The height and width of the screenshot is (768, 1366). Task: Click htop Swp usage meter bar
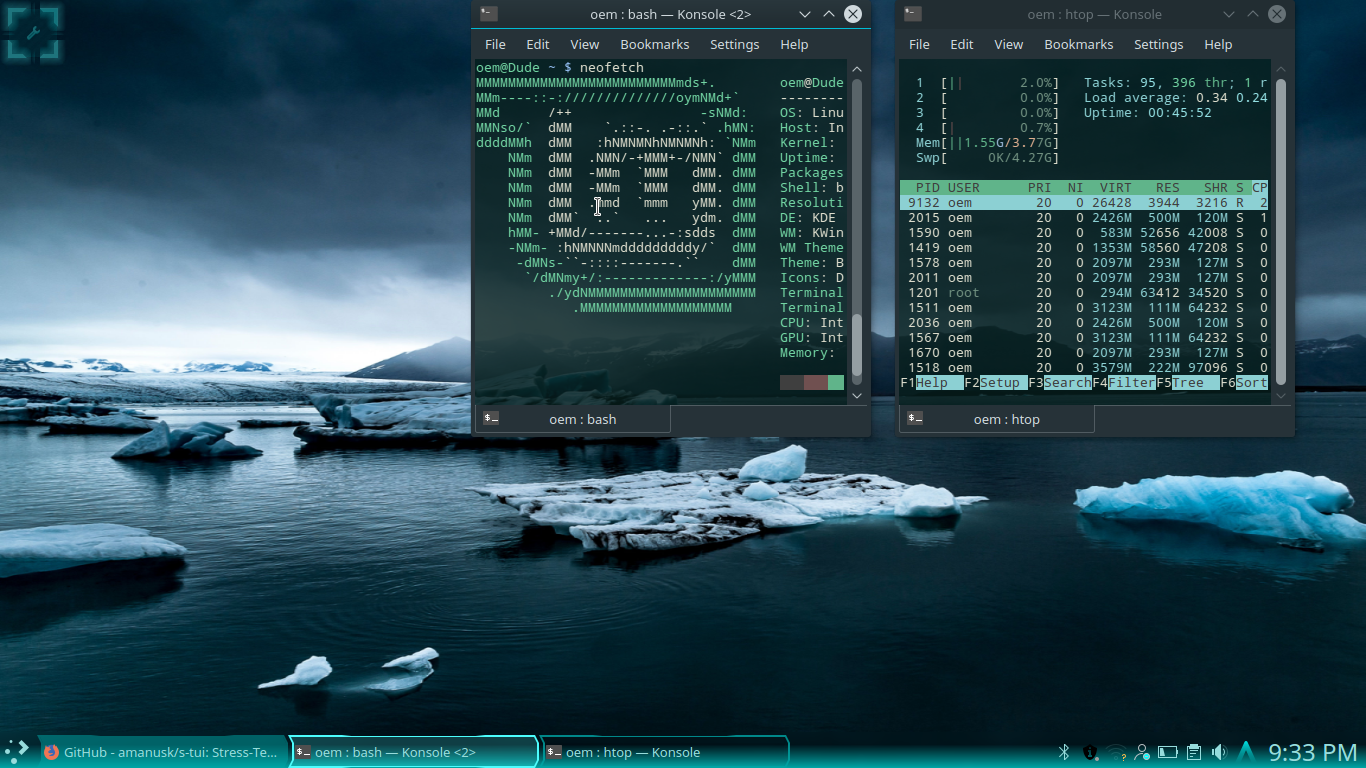click(x=987, y=158)
